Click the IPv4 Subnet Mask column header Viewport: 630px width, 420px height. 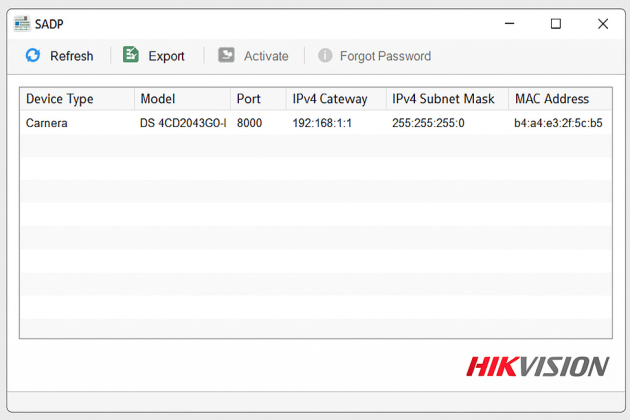(447, 99)
